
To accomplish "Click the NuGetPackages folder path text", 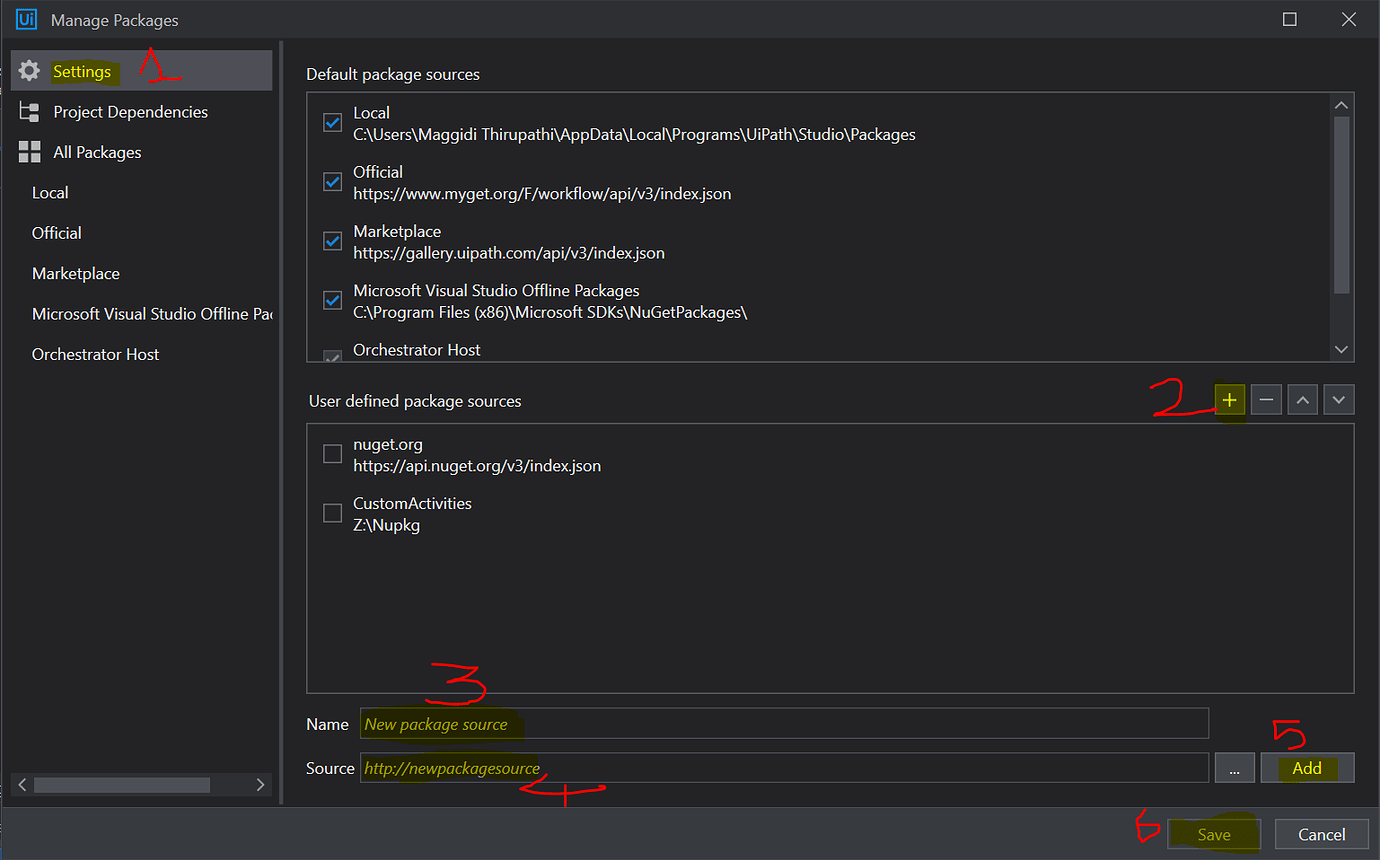I will (550, 312).
